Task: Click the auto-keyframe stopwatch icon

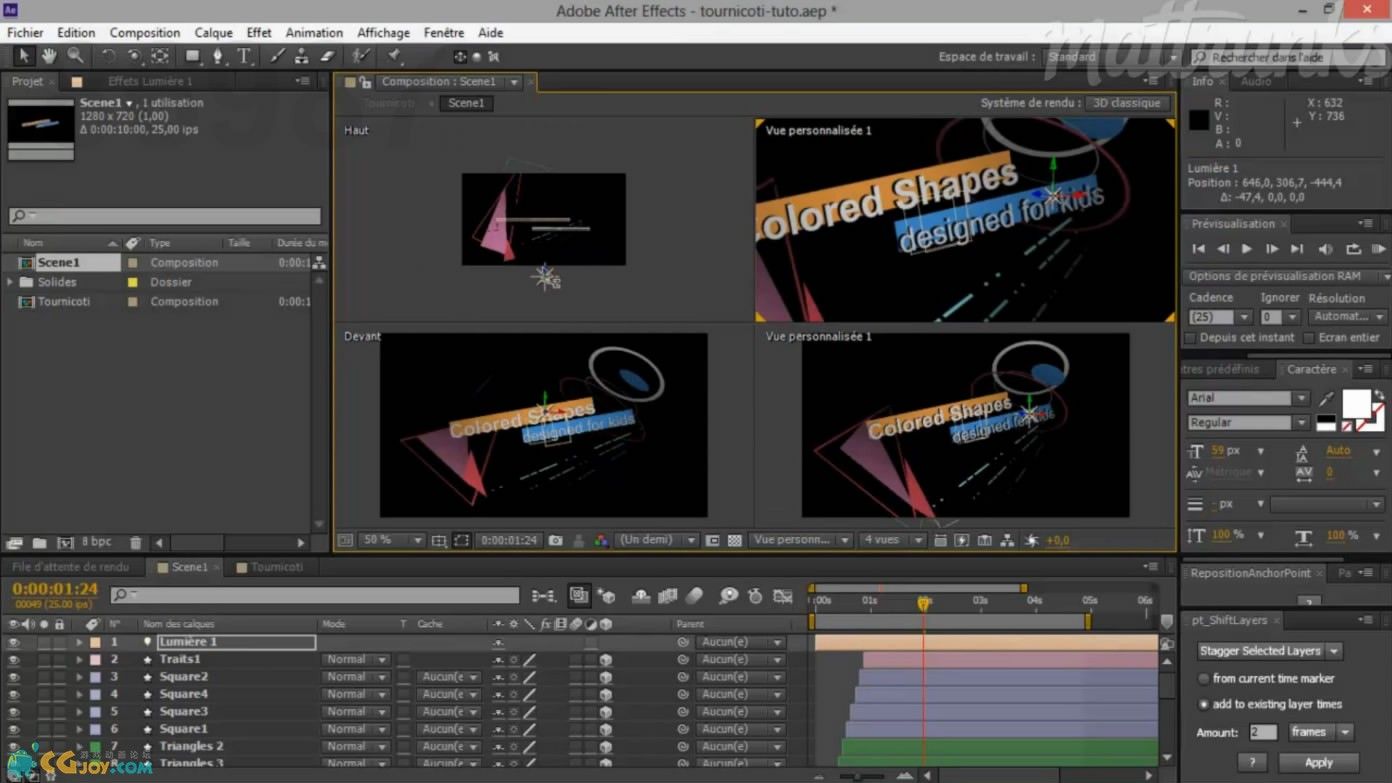Action: [x=755, y=596]
